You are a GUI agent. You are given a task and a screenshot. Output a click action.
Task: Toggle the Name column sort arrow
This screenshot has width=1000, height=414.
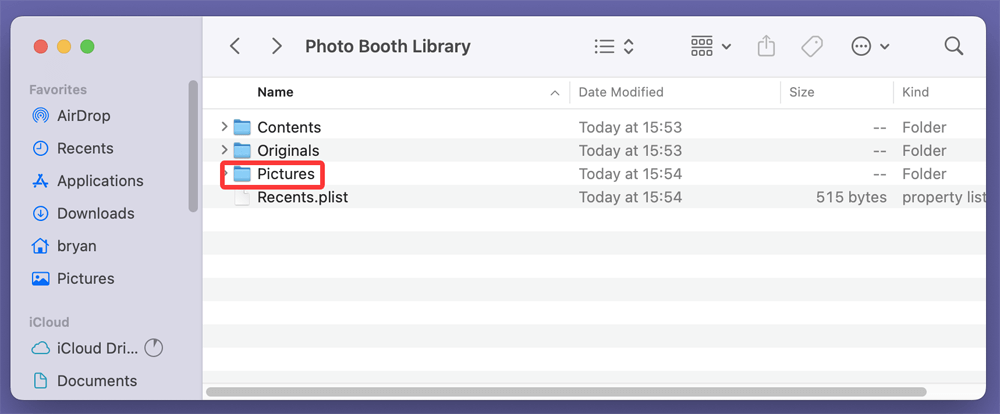point(555,93)
